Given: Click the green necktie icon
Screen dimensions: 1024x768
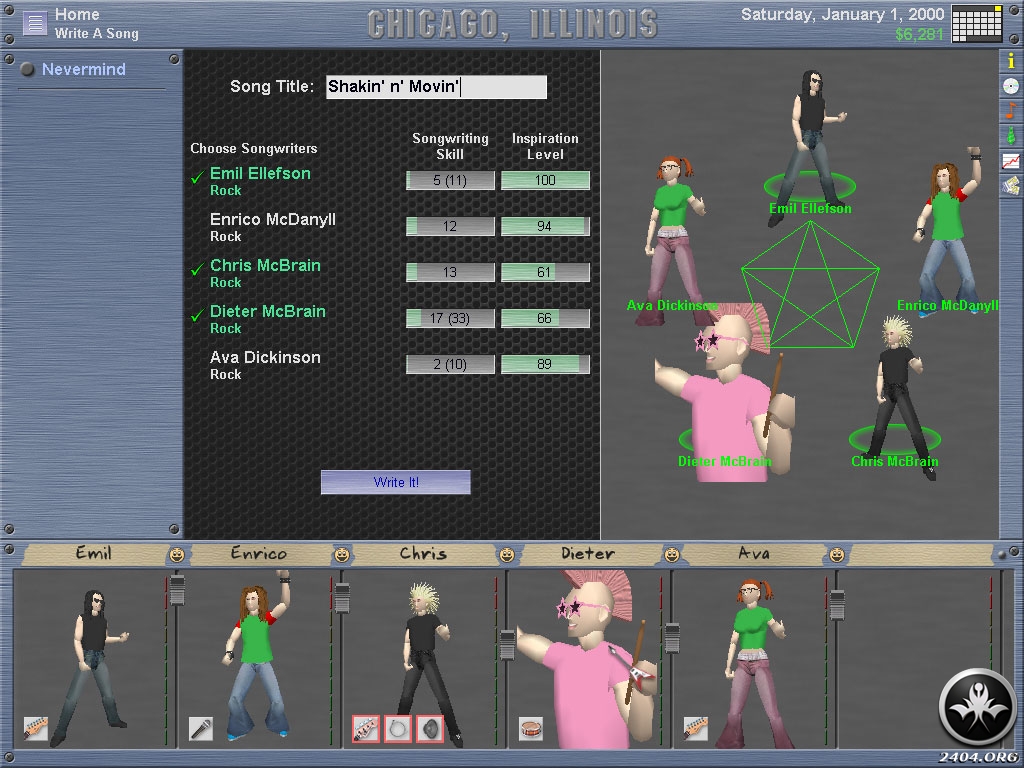Looking at the screenshot, I should click(1011, 135).
